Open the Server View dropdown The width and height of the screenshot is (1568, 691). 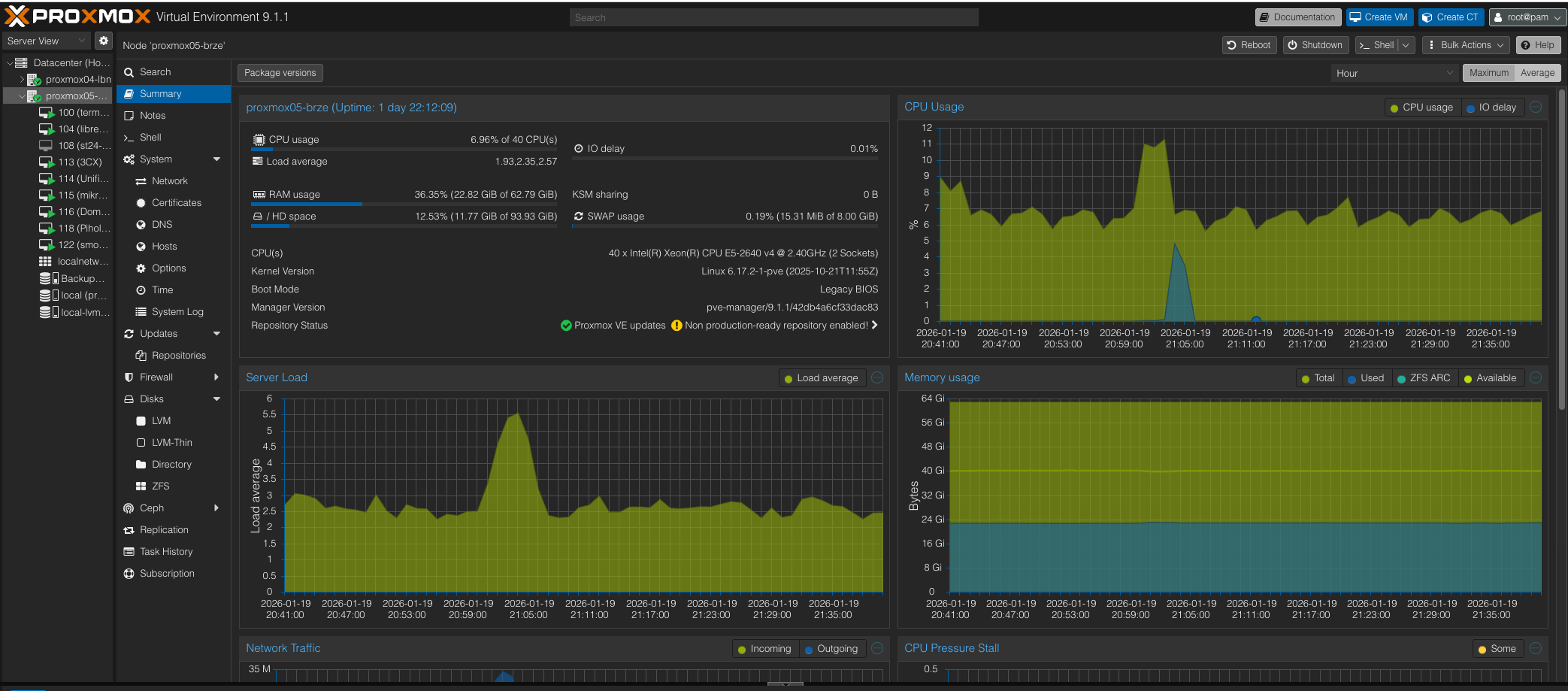[47, 41]
